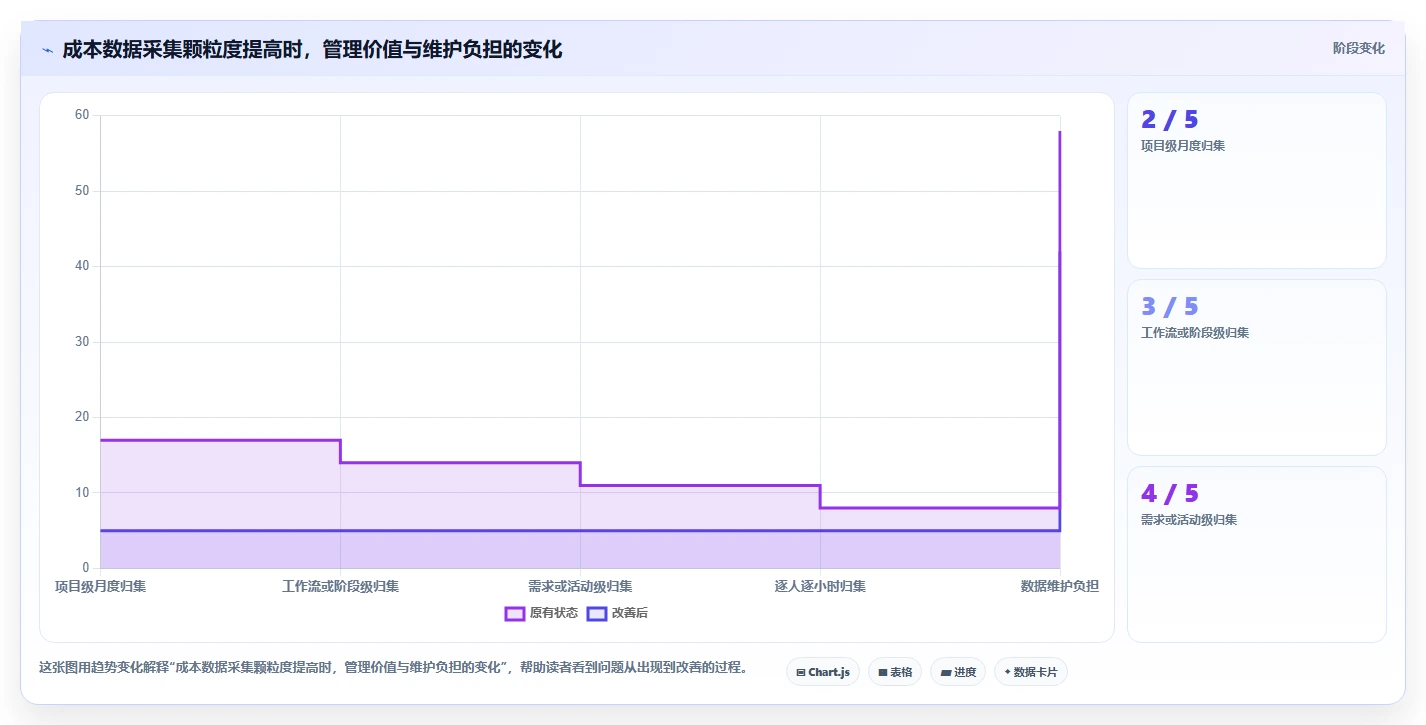Click the 数据卡片 tag

(1031, 672)
